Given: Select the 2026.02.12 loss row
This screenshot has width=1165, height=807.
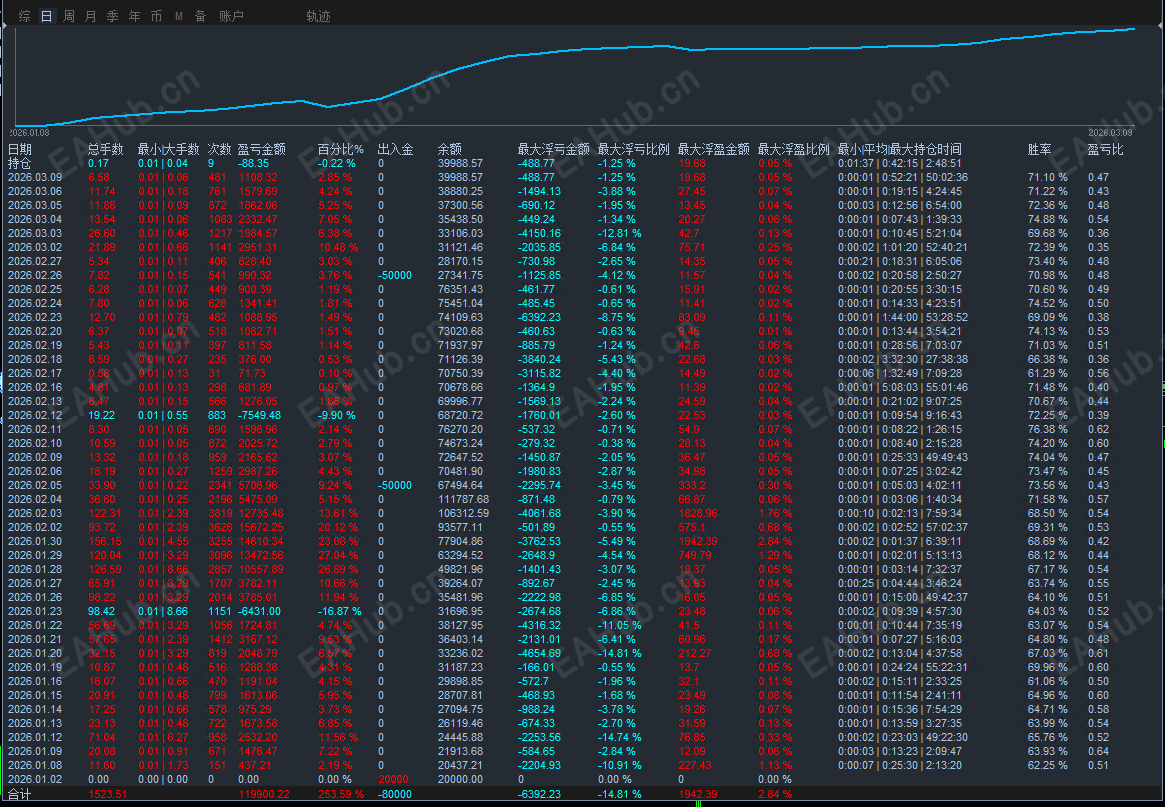Looking at the screenshot, I should pos(582,415).
